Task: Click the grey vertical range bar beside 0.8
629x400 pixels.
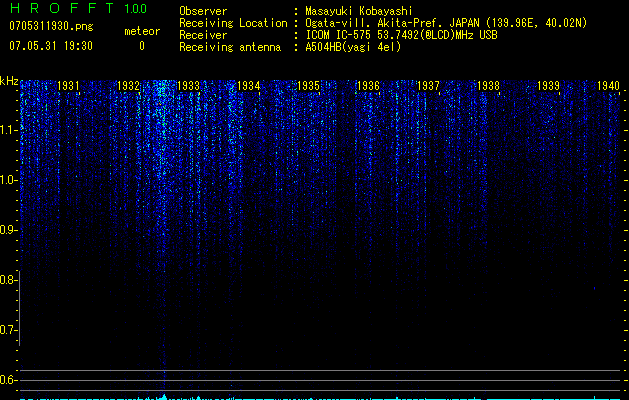Action: click(19, 308)
